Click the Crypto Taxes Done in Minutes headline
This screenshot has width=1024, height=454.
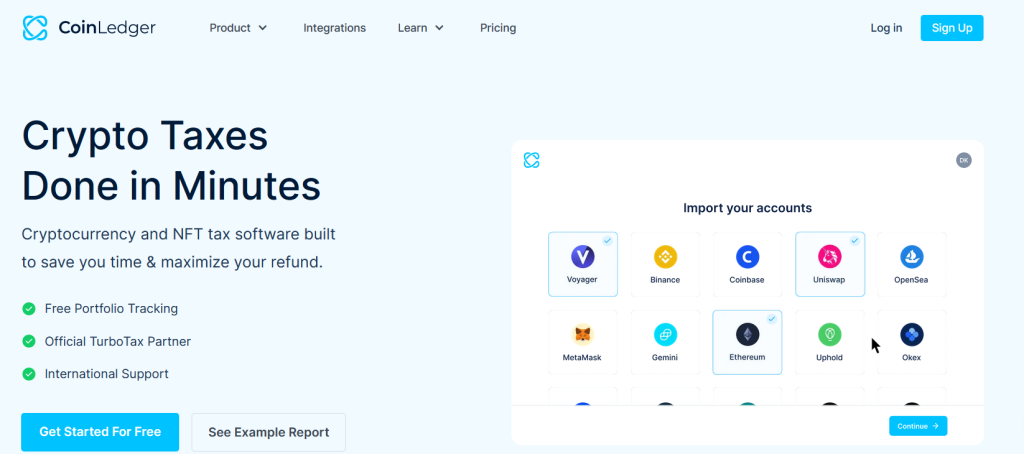(x=171, y=161)
